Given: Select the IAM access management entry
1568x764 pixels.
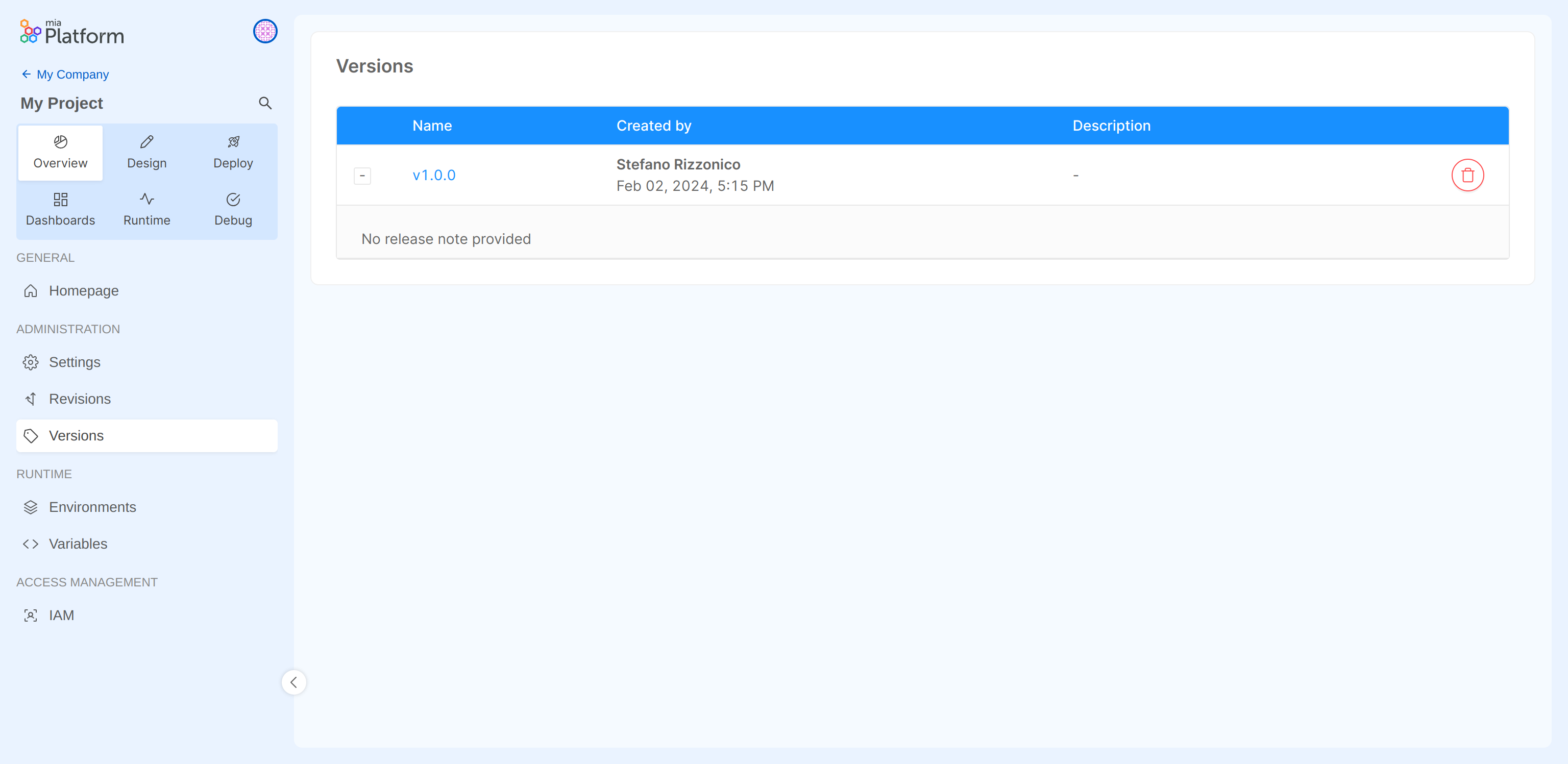Looking at the screenshot, I should point(61,615).
